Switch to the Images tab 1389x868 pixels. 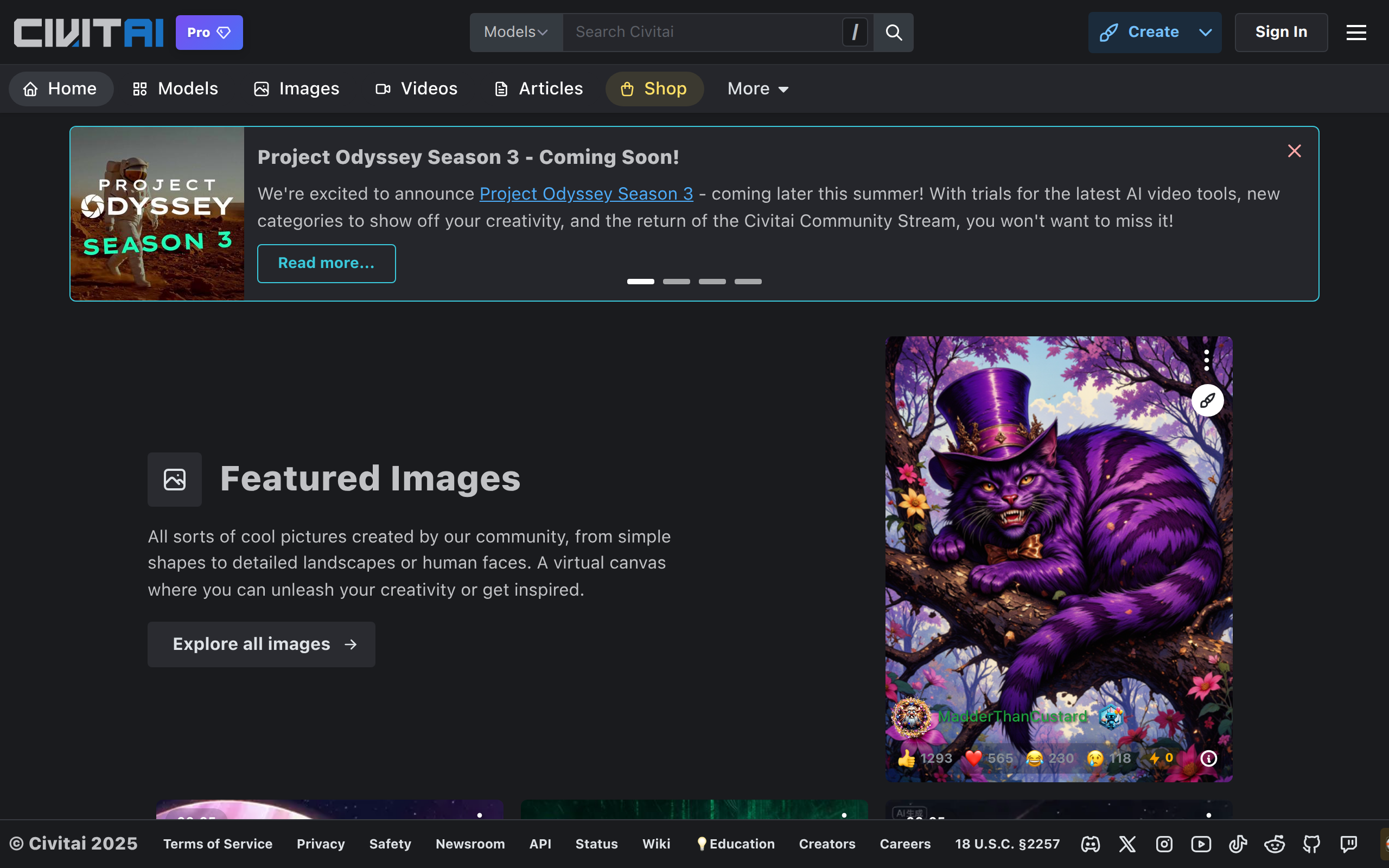[x=297, y=88]
